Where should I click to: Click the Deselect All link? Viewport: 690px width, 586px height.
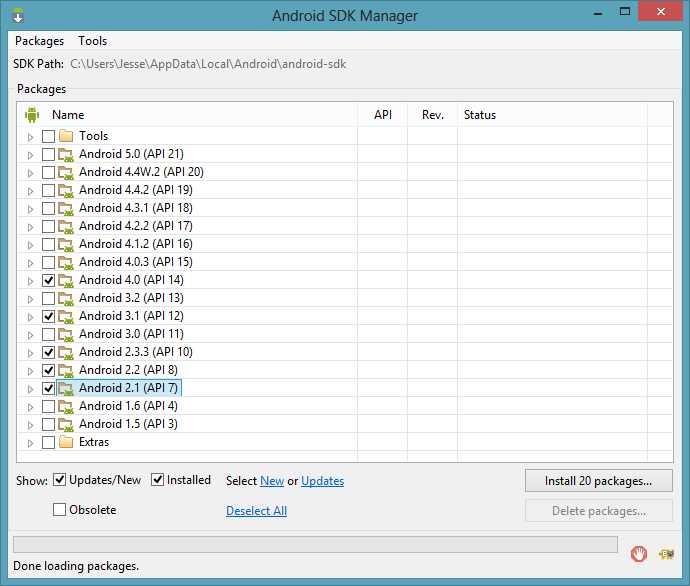(256, 511)
